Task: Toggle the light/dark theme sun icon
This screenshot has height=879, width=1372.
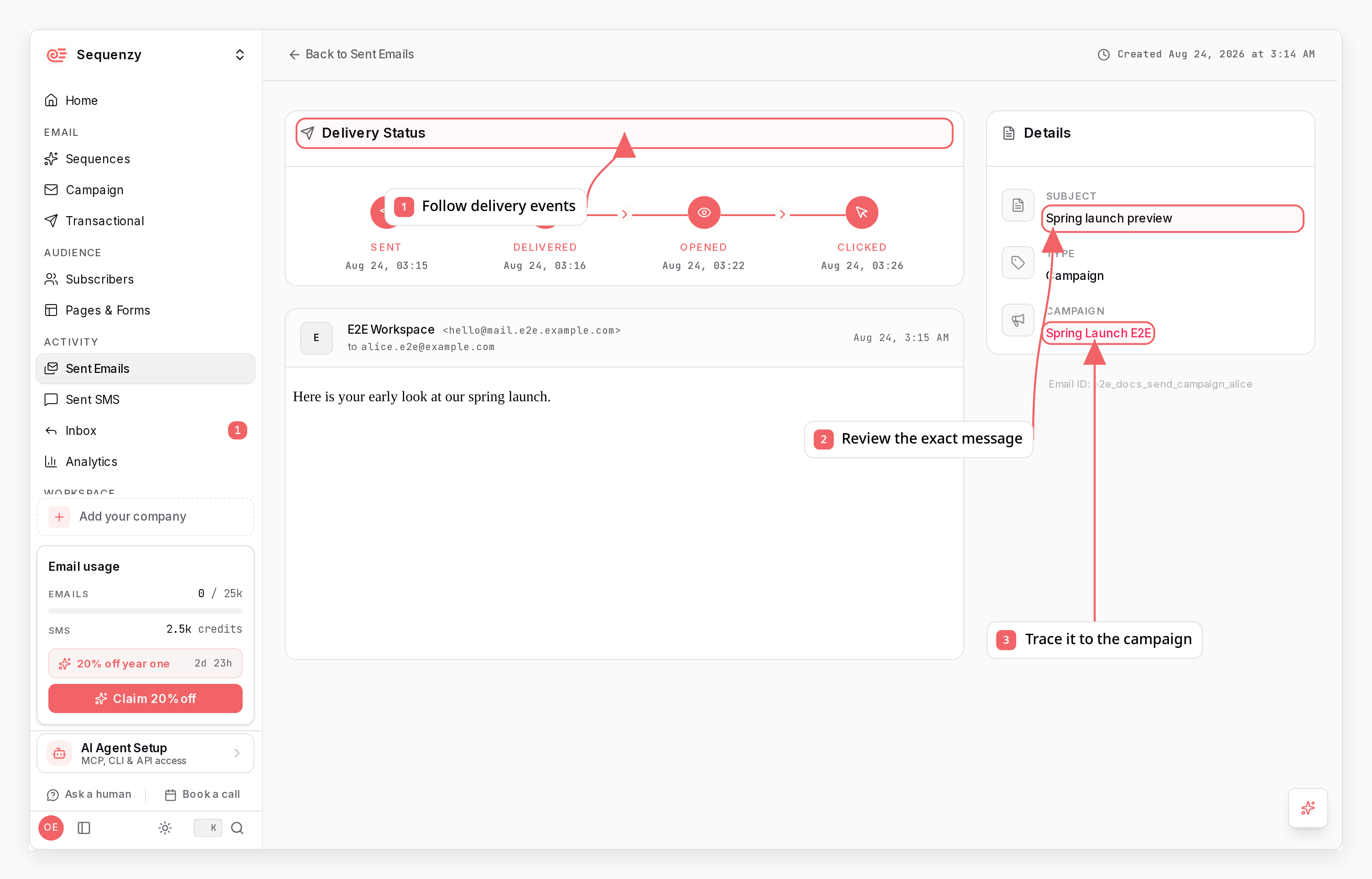Action: pyautogui.click(x=165, y=827)
